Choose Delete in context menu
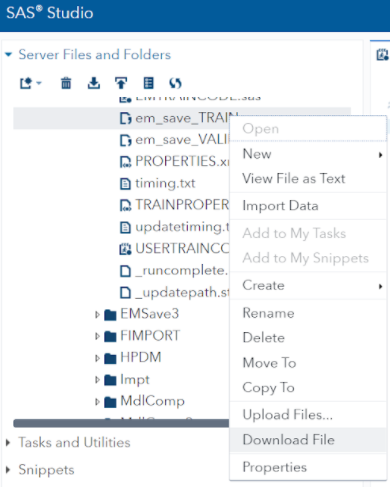The image size is (390, 487). [308, 338]
